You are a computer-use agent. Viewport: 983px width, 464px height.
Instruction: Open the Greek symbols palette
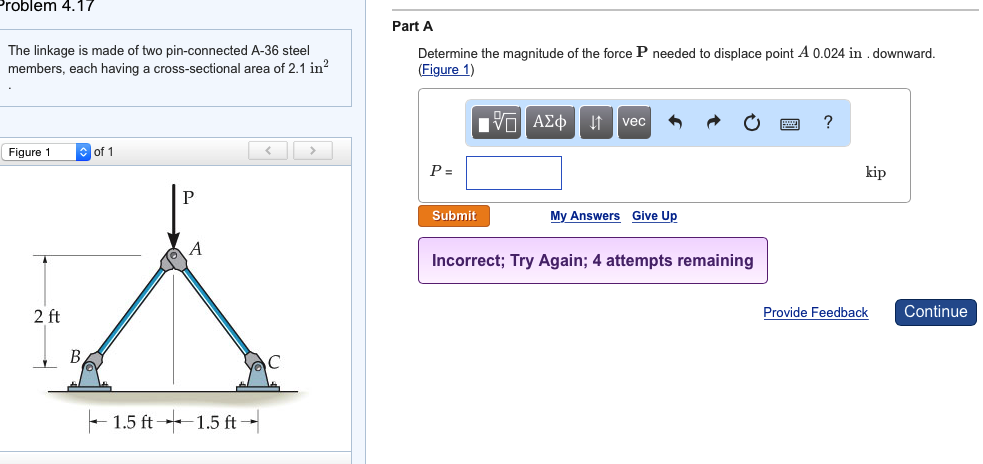[550, 122]
